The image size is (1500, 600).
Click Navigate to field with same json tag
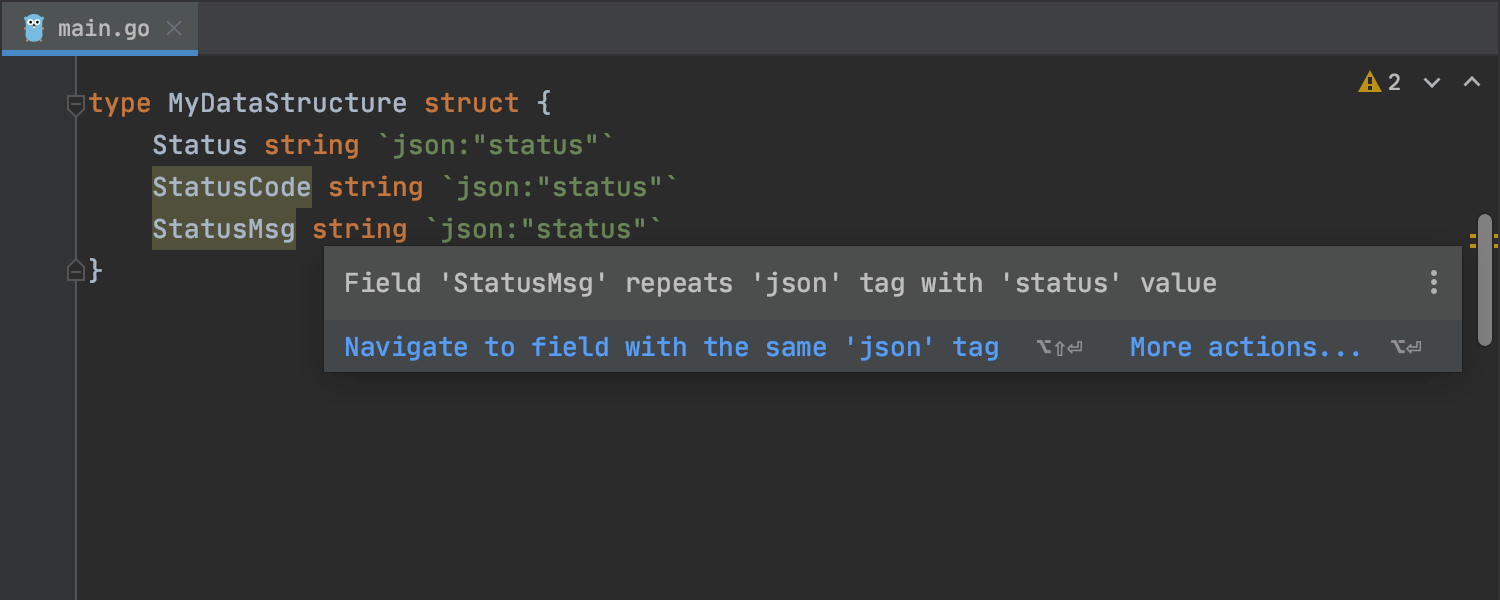[x=671, y=347]
